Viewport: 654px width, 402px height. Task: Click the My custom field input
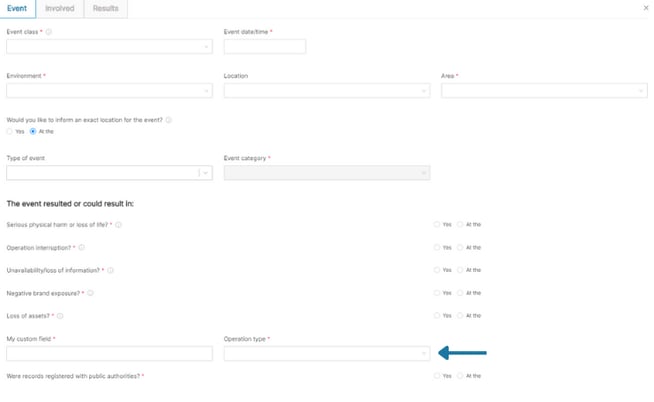(x=109, y=353)
